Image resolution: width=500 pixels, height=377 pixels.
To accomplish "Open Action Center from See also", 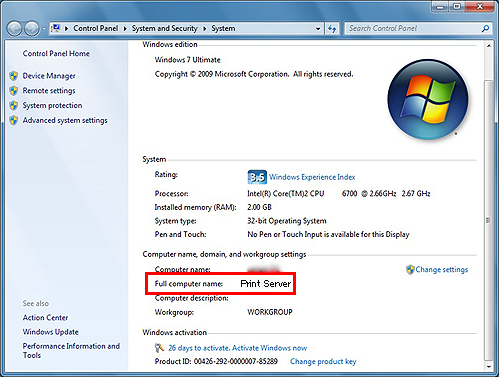I will [45, 318].
